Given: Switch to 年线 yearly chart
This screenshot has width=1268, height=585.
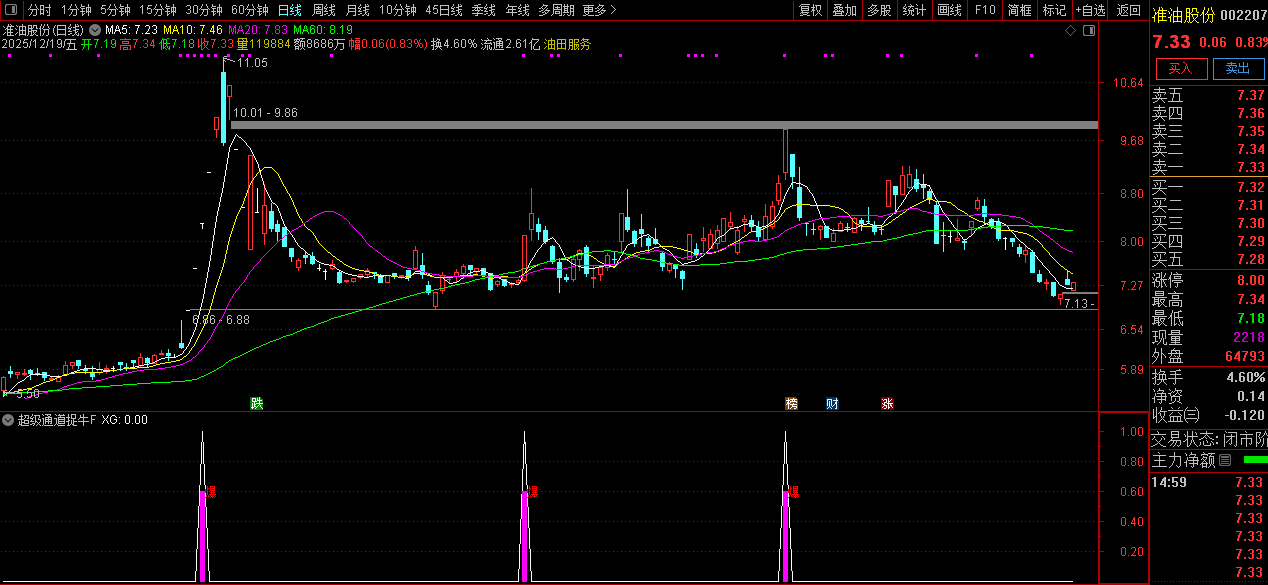Looking at the screenshot, I should (x=517, y=10).
